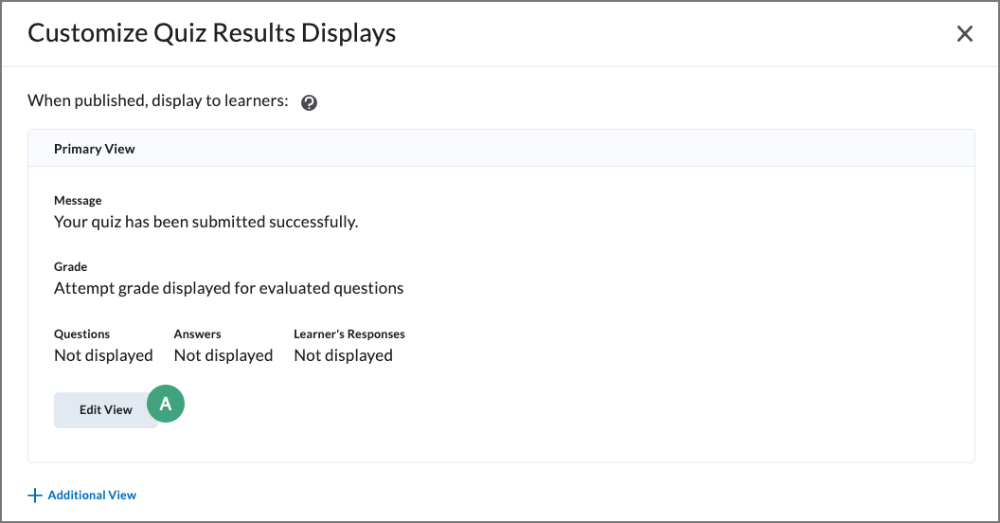Click the 'When published, display to learners' label
The image size is (1000, 523).
tap(158, 101)
